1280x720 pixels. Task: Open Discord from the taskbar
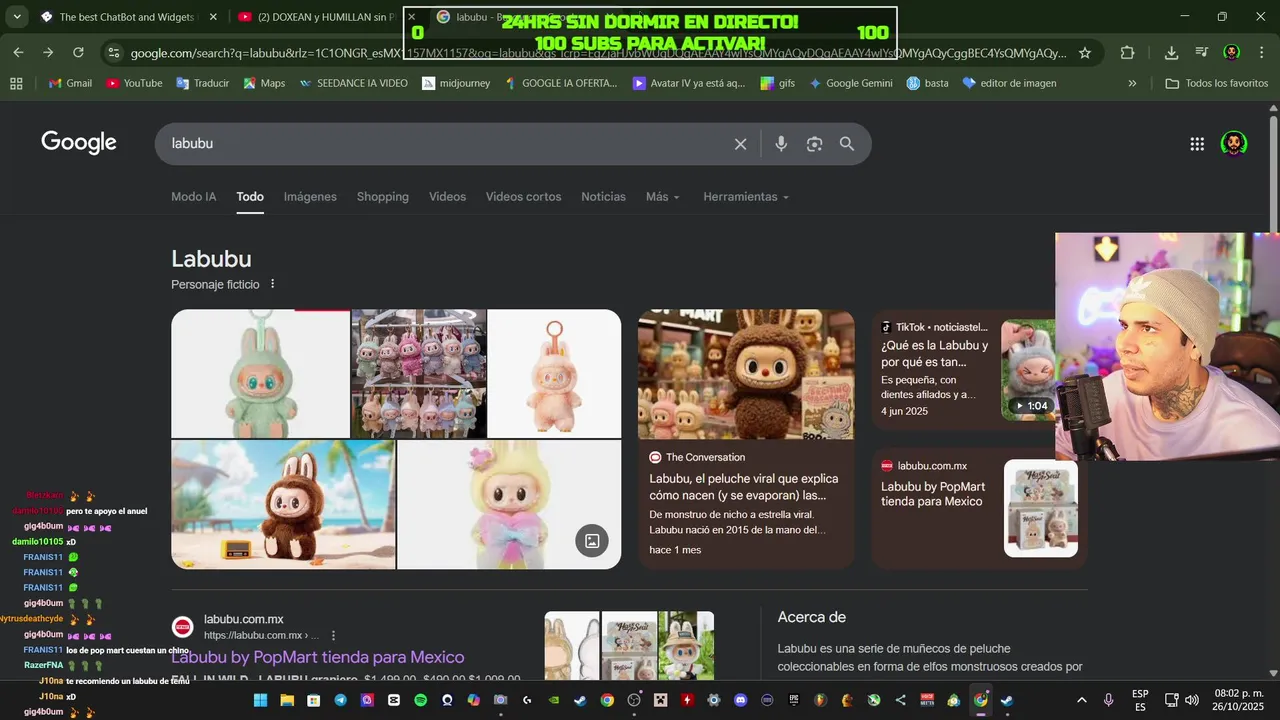coord(740,701)
